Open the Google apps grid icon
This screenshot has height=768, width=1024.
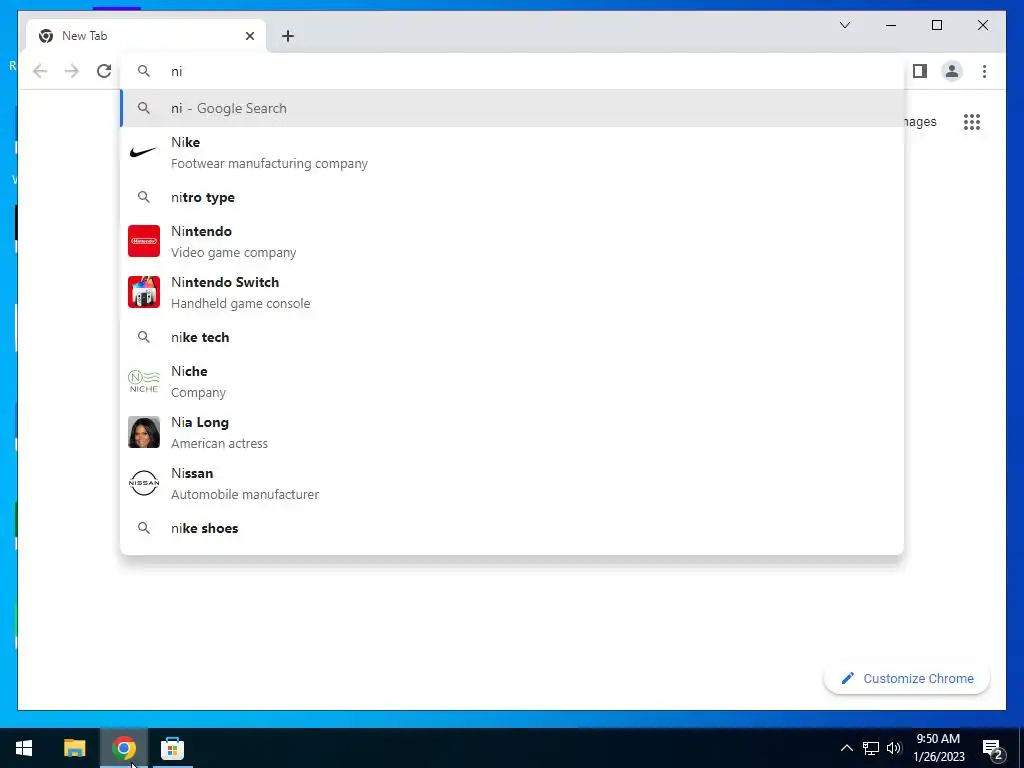tap(972, 122)
